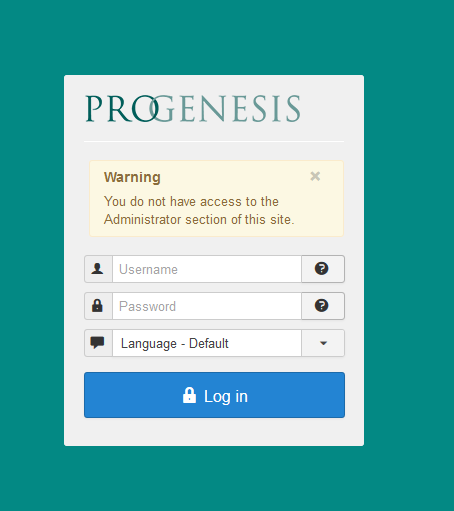Click the padlock icon beside Password
The image size is (454, 511).
click(97, 305)
